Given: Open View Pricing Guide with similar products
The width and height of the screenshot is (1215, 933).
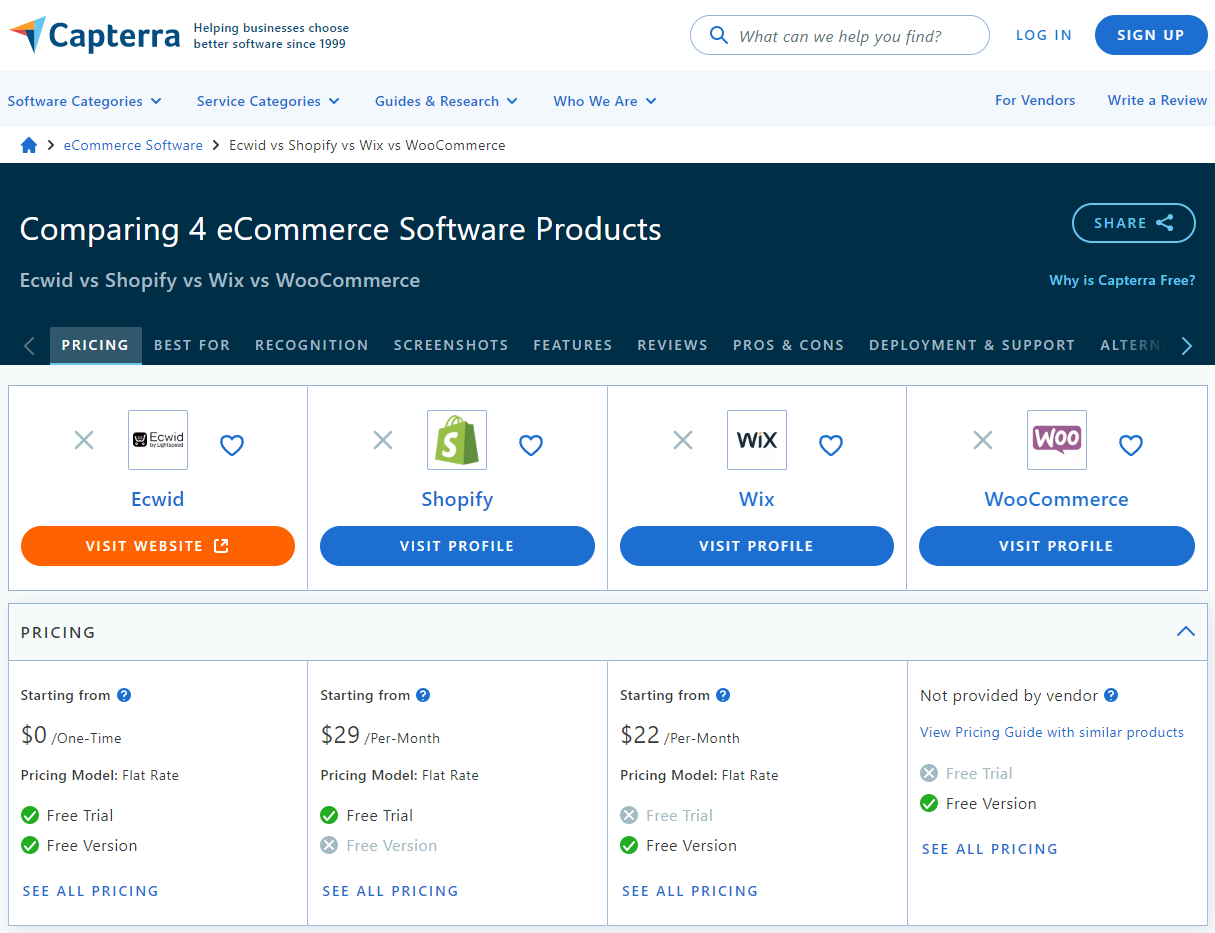Looking at the screenshot, I should [x=1052, y=732].
